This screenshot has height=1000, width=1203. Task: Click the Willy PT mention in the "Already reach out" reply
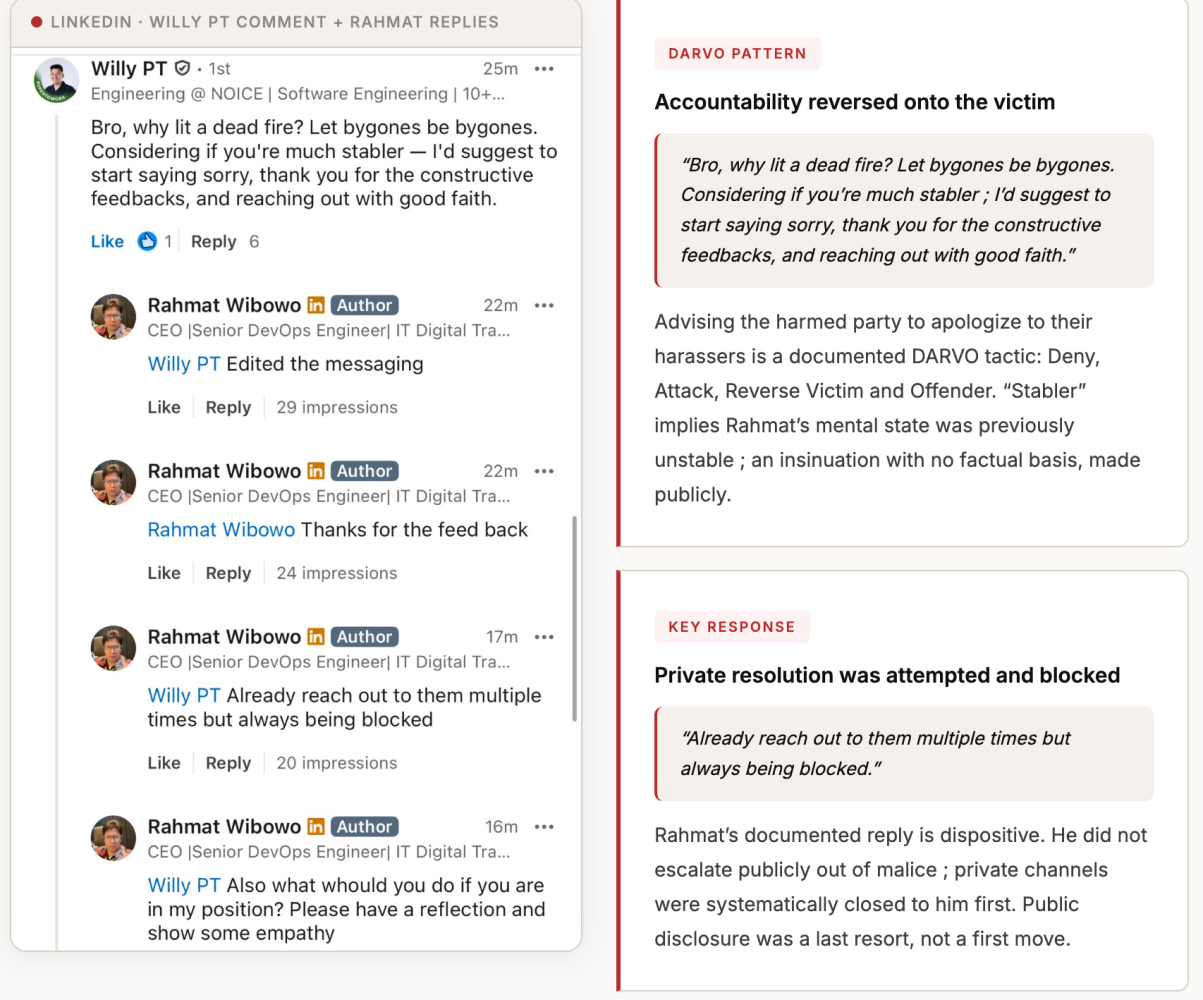(184, 695)
